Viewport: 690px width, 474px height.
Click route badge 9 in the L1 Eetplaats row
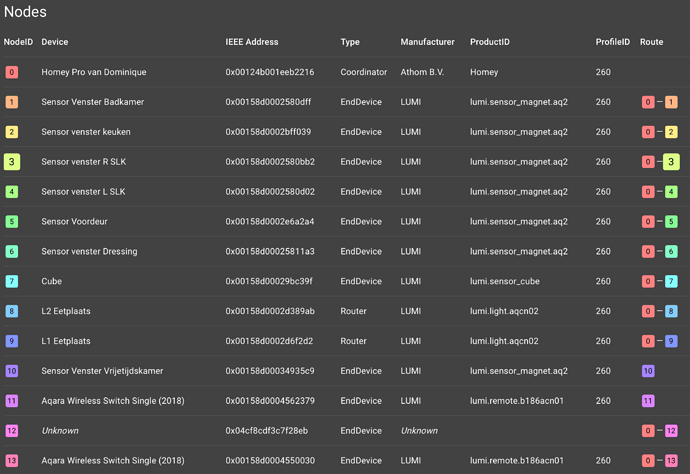click(x=671, y=341)
